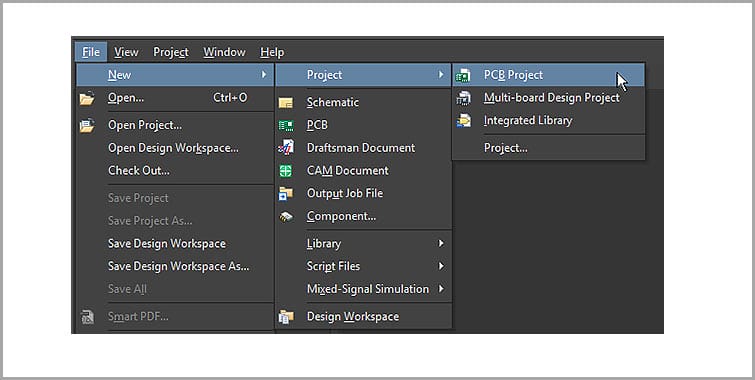Click the Integrated Library icon
Image resolution: width=755 pixels, height=380 pixels.
(x=463, y=120)
